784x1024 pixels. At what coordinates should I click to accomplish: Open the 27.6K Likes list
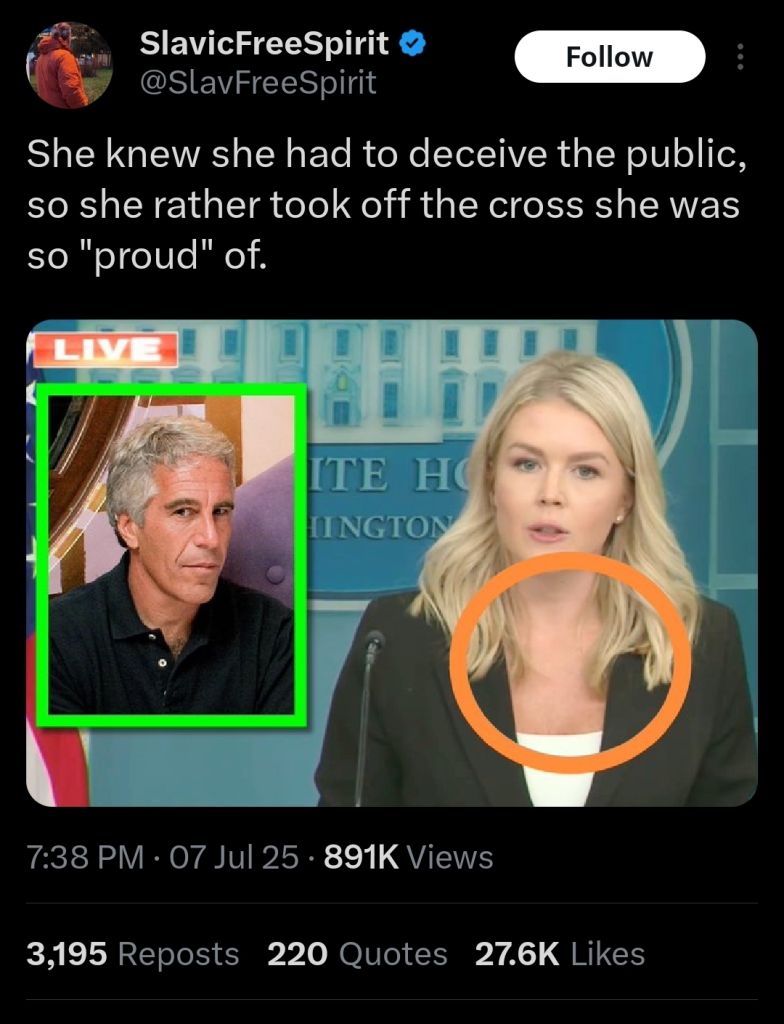[560, 953]
